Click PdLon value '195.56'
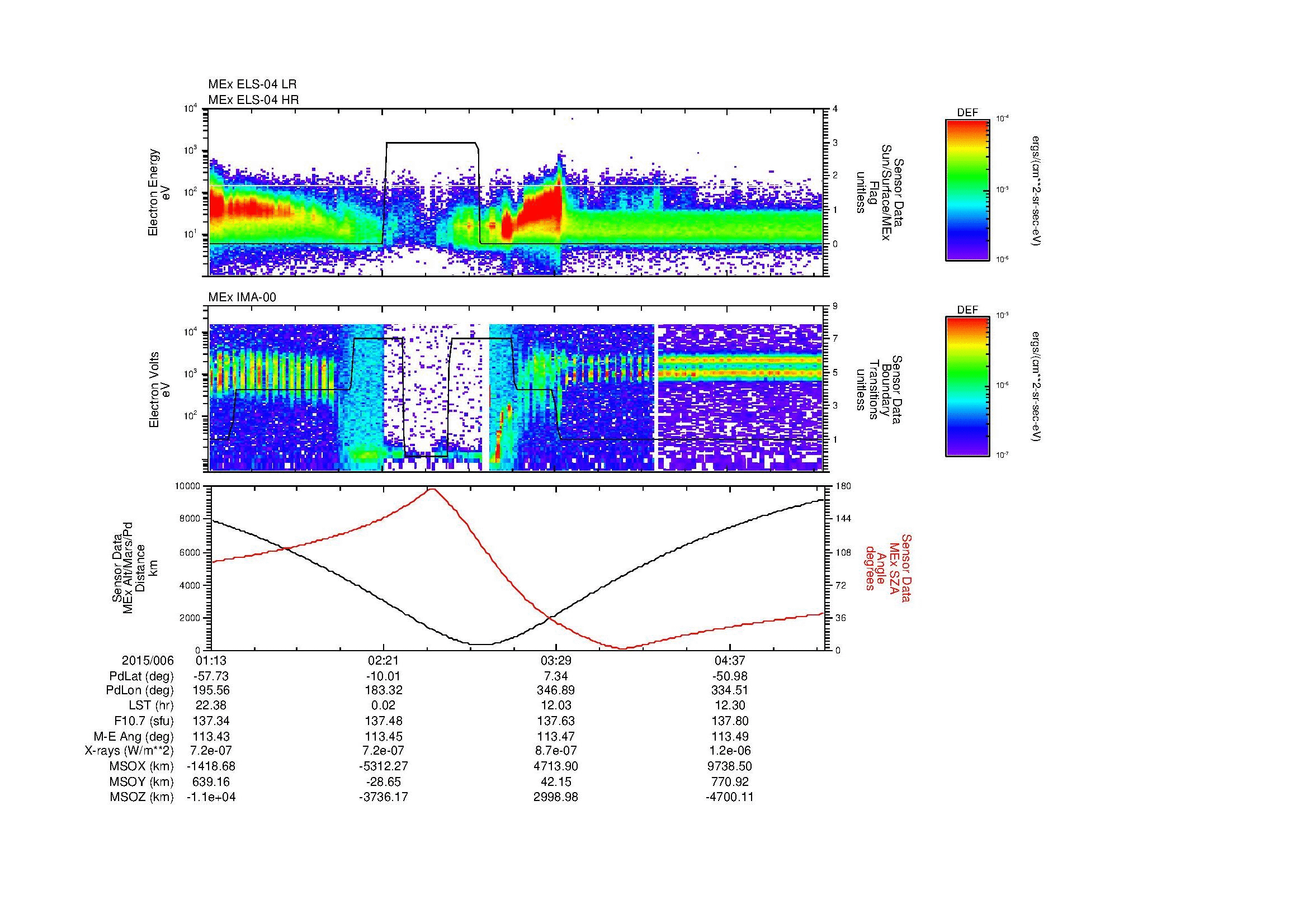Screen dimensions: 1308x924 pos(211,690)
